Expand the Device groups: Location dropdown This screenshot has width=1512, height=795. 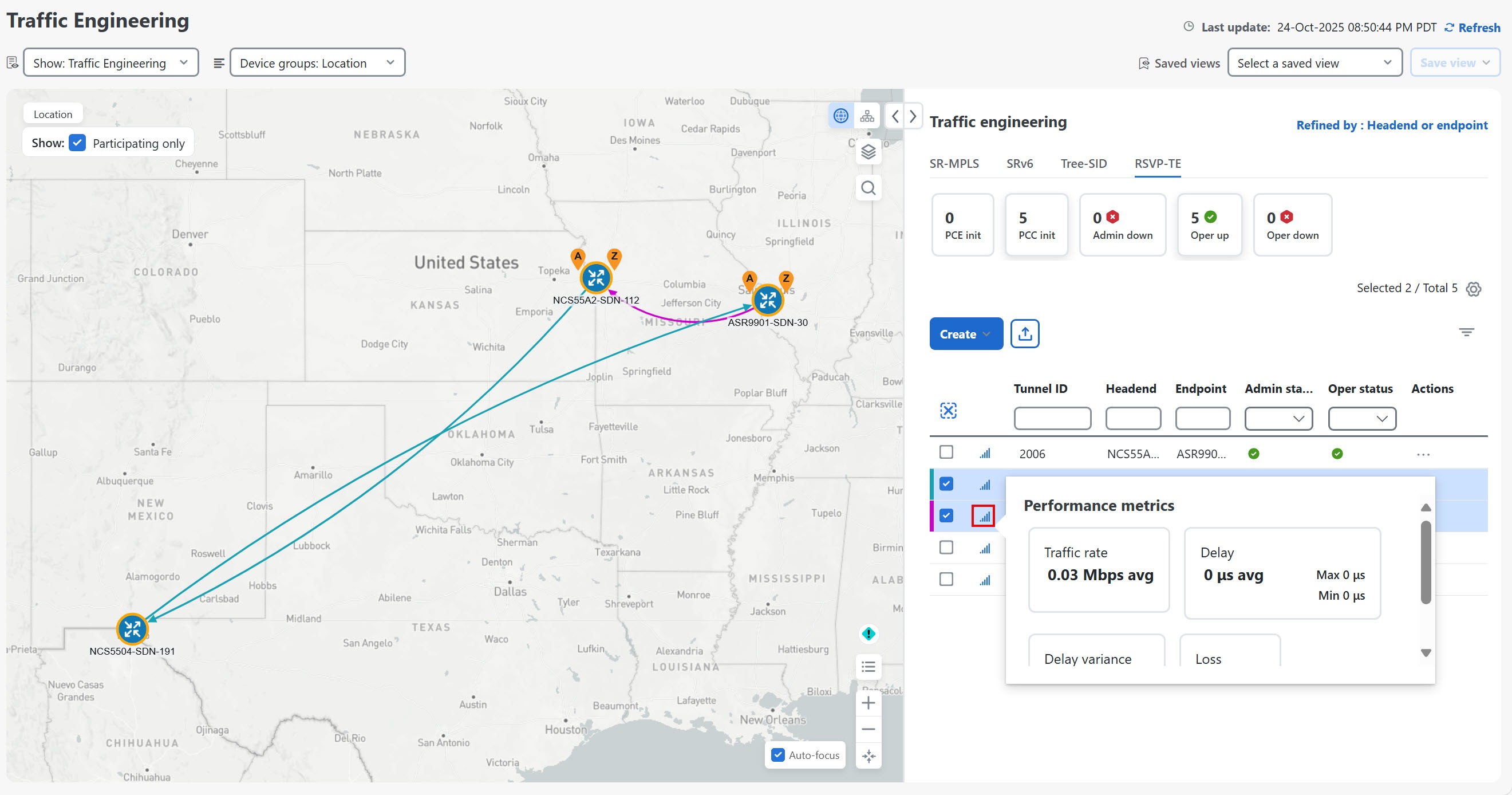point(317,63)
